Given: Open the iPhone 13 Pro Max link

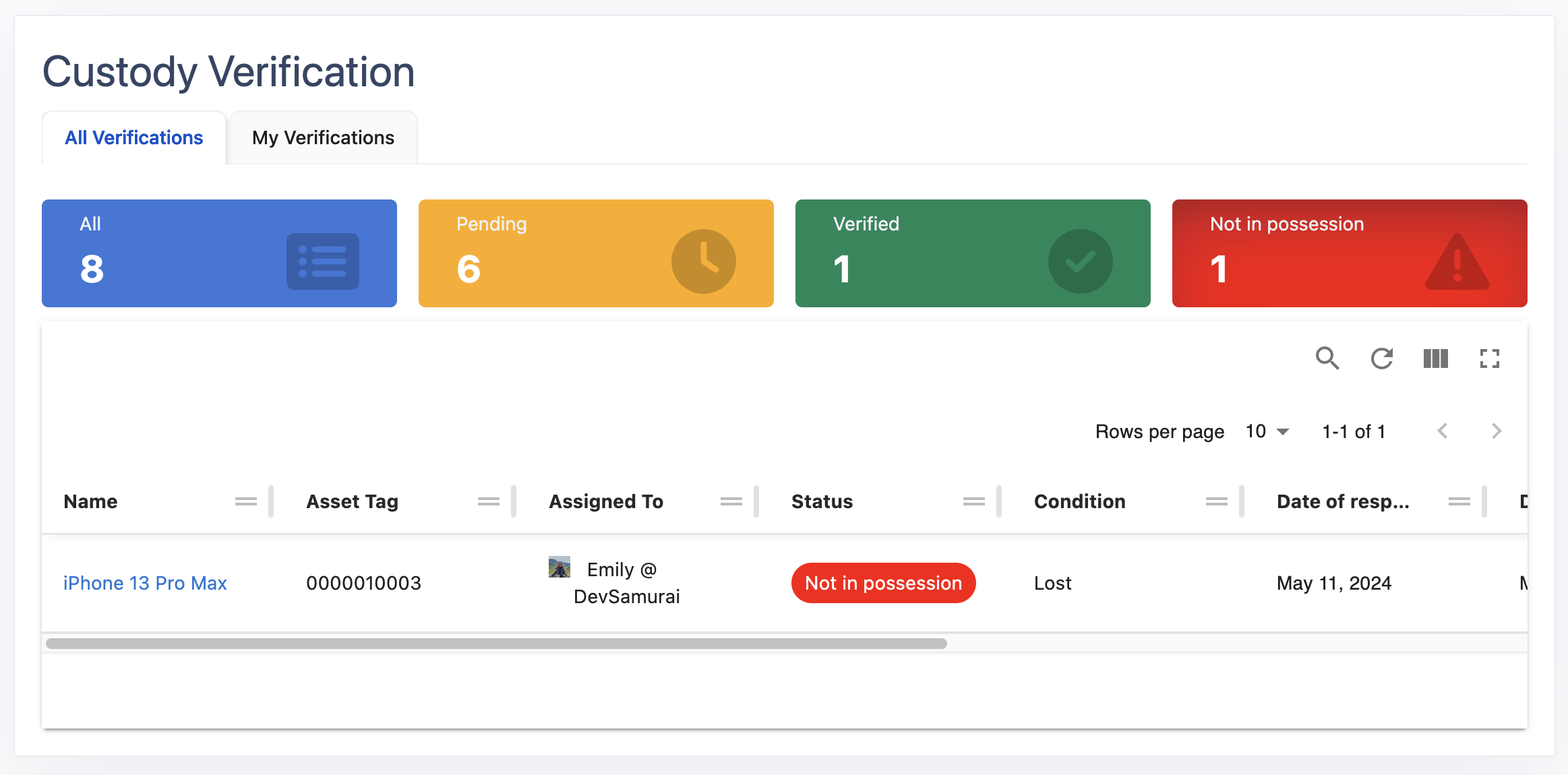Looking at the screenshot, I should click(x=145, y=583).
